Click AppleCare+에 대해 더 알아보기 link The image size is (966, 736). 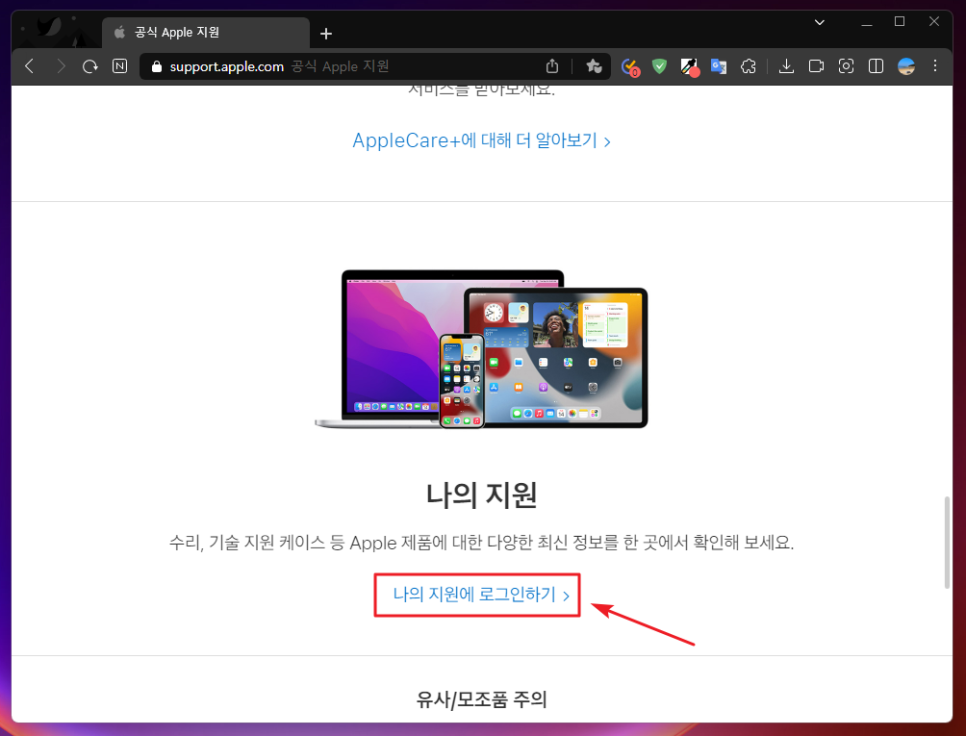click(x=481, y=140)
